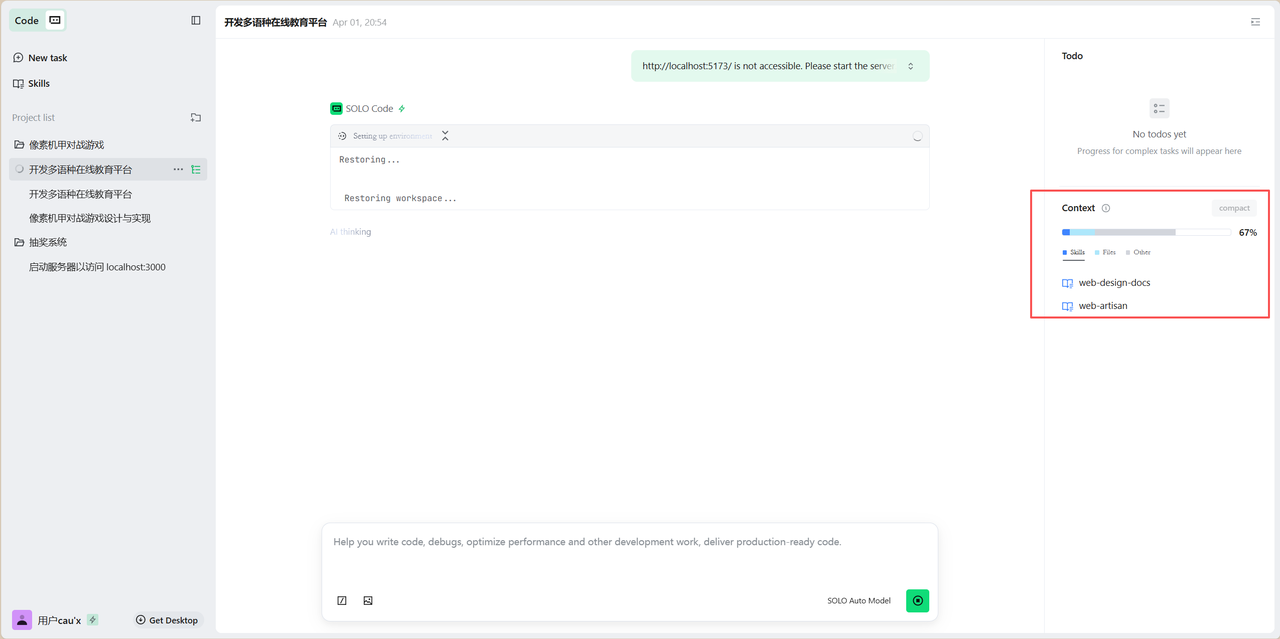This screenshot has height=639, width=1280.
Task: Switch to the Other context tab
Action: (x=1138, y=253)
